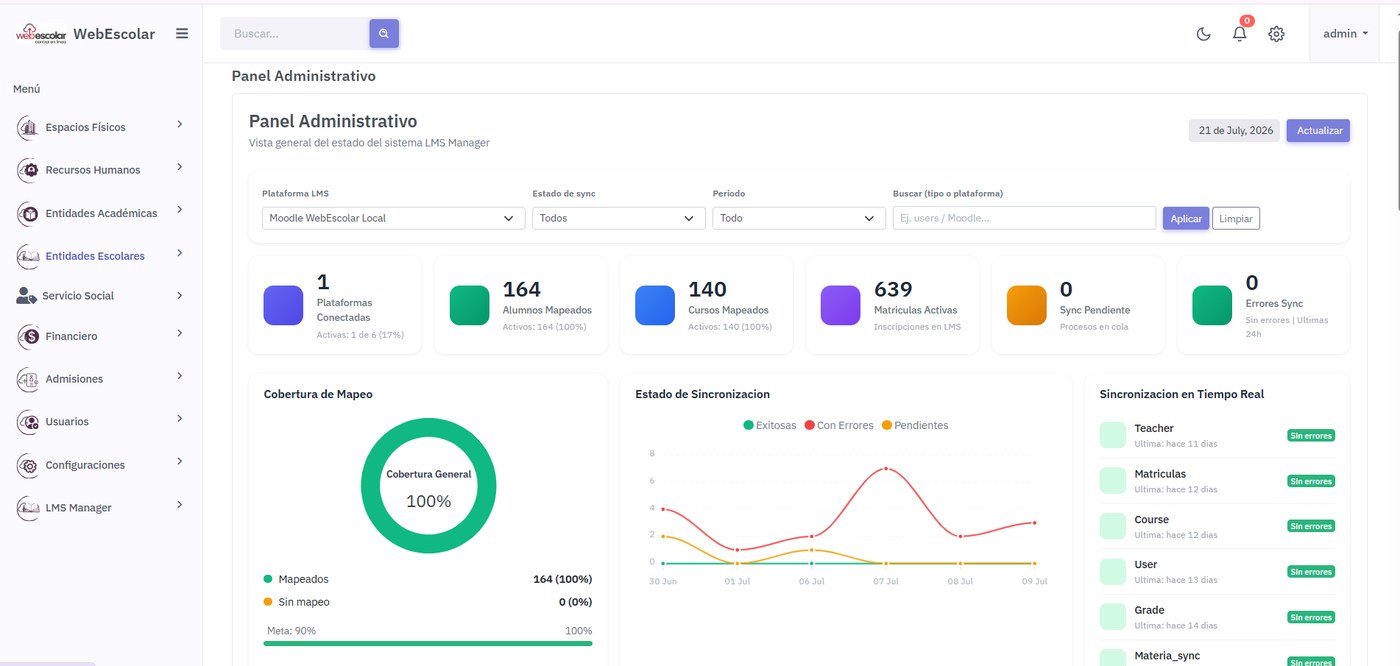Screen dimensions: 1400x666
Task: Expand Entidades Escolares chevron
Action: pyautogui.click(x=179, y=253)
